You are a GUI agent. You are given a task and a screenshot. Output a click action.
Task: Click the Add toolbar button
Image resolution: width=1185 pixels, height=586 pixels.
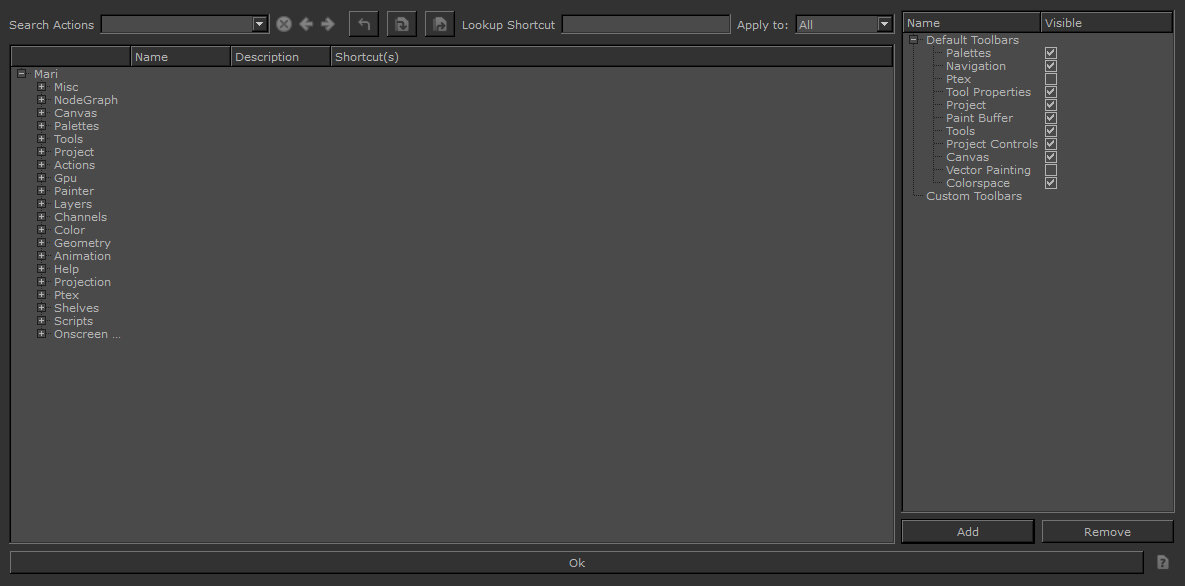click(x=967, y=531)
